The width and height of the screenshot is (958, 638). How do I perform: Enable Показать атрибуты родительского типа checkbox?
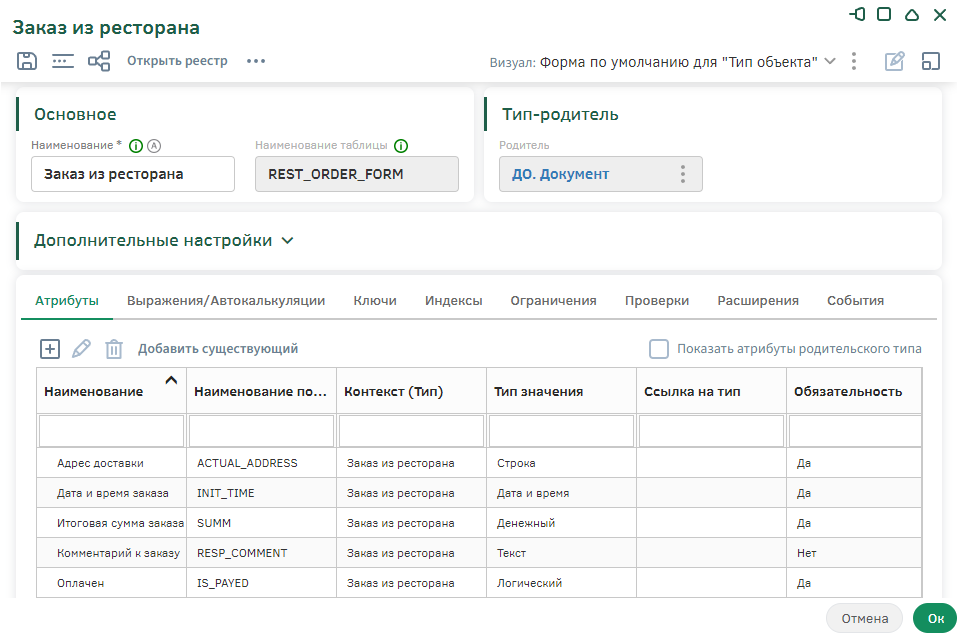[659, 349]
